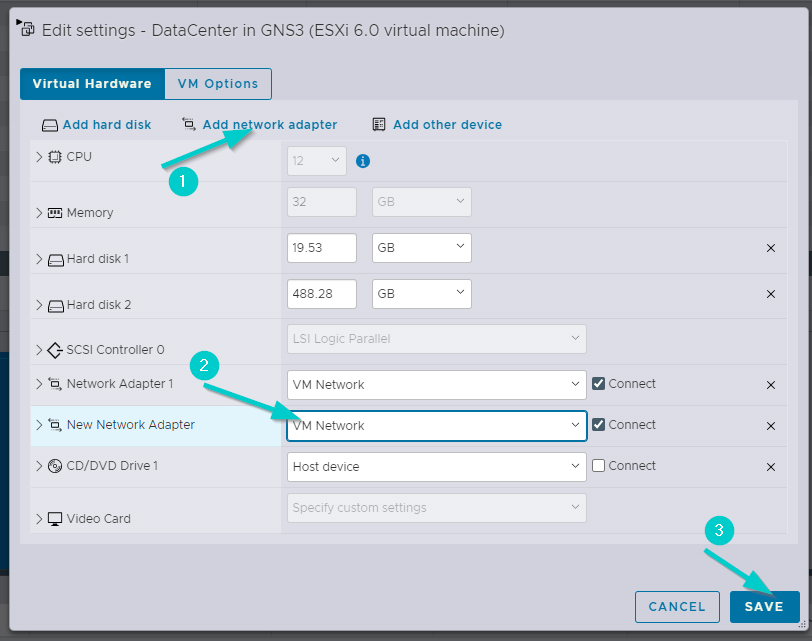The image size is (812, 641).
Task: Remove CD/DVD Drive 1 with X icon
Action: [x=770, y=467]
